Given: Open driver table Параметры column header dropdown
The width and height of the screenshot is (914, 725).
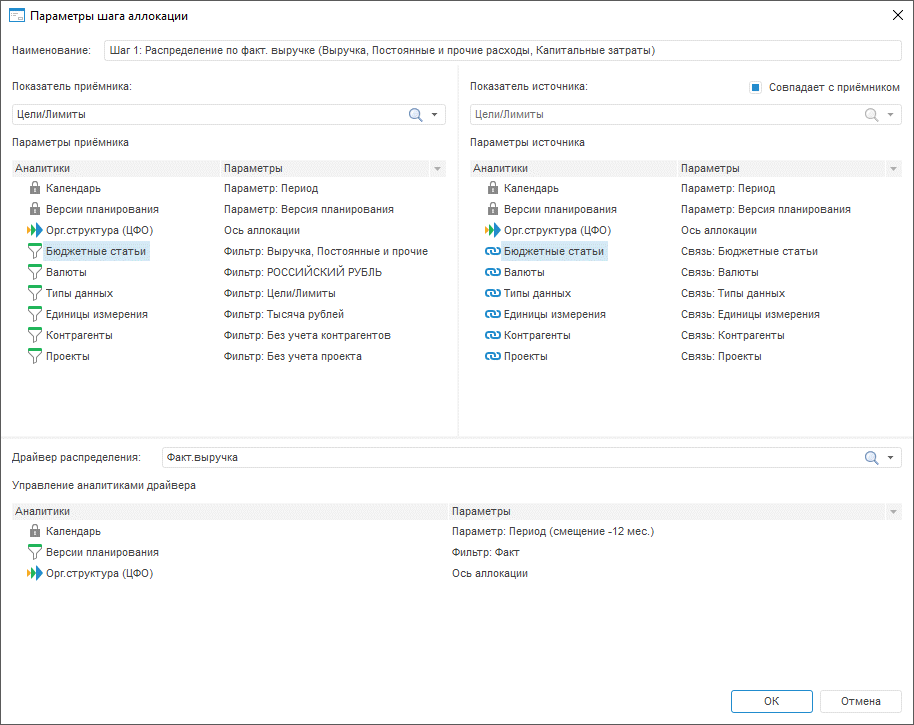Looking at the screenshot, I should click(894, 512).
